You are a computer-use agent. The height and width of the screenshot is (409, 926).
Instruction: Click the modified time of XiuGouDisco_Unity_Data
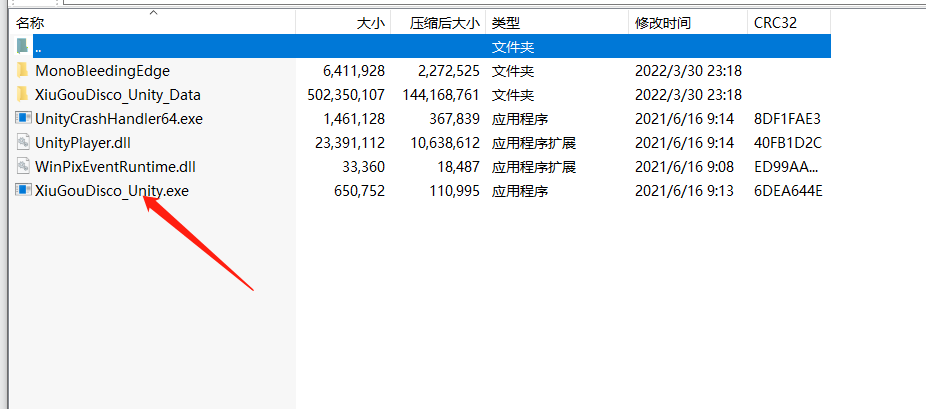click(688, 95)
